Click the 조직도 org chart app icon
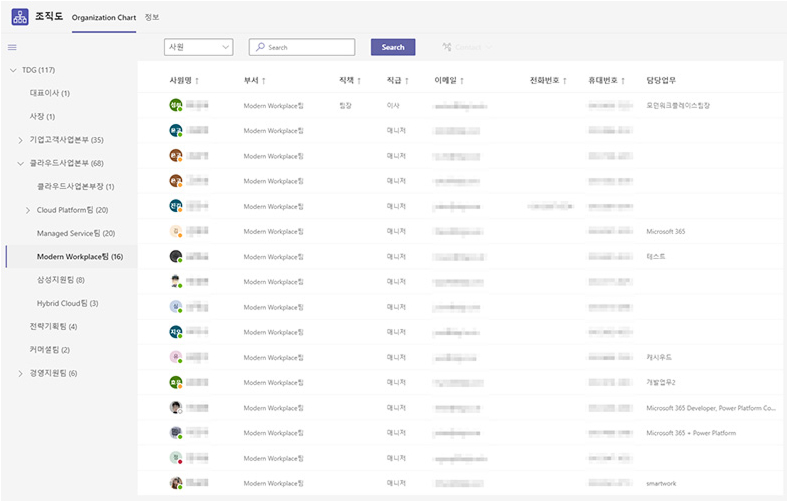Image resolution: width=788 pixels, height=502 pixels. point(20,17)
